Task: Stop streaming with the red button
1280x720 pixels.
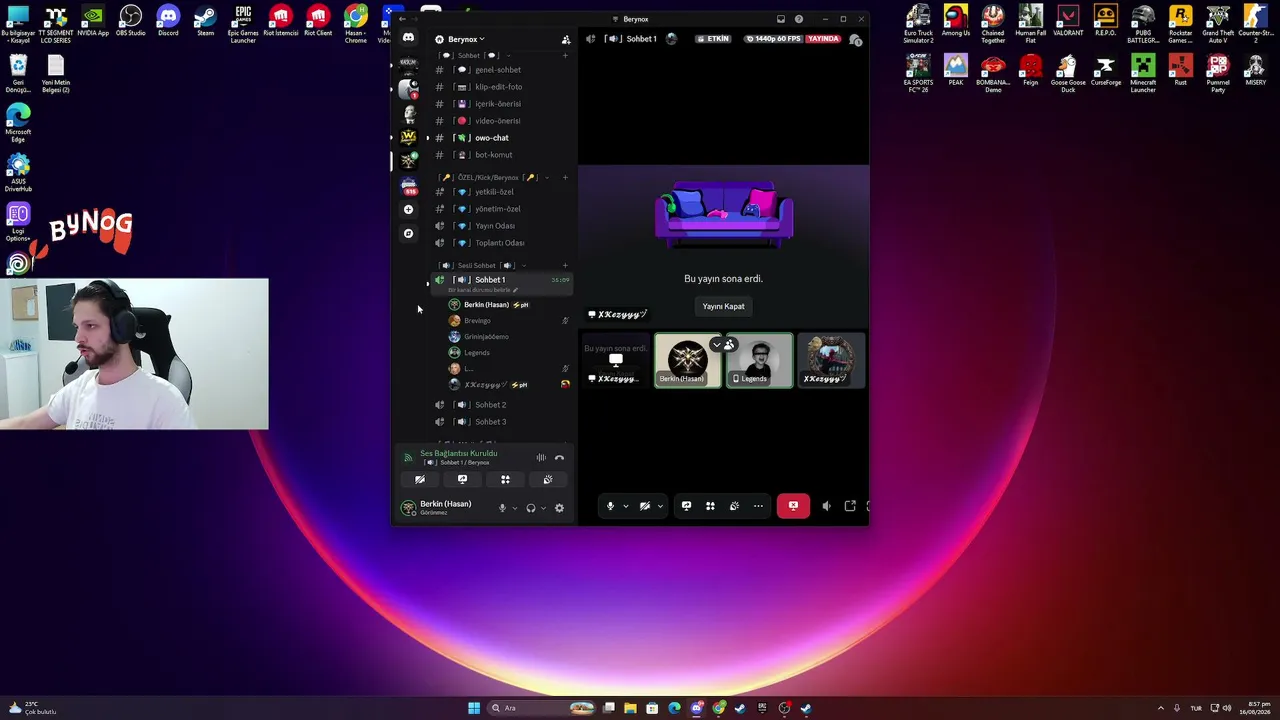Action: (793, 506)
